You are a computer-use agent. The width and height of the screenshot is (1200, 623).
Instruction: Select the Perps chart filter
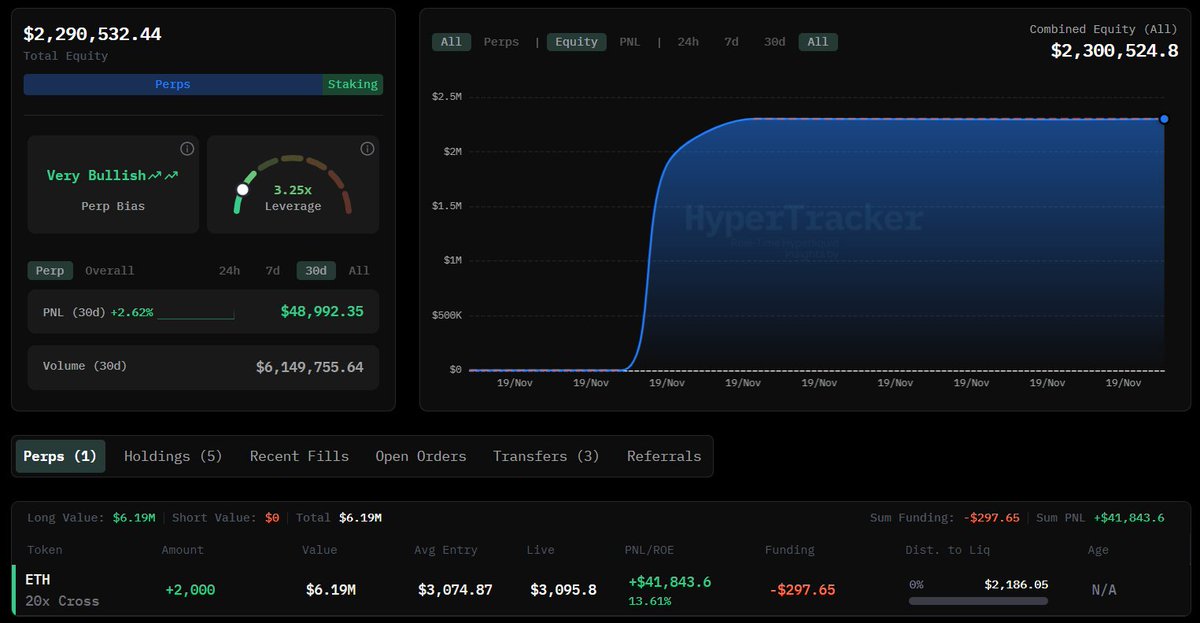point(501,41)
